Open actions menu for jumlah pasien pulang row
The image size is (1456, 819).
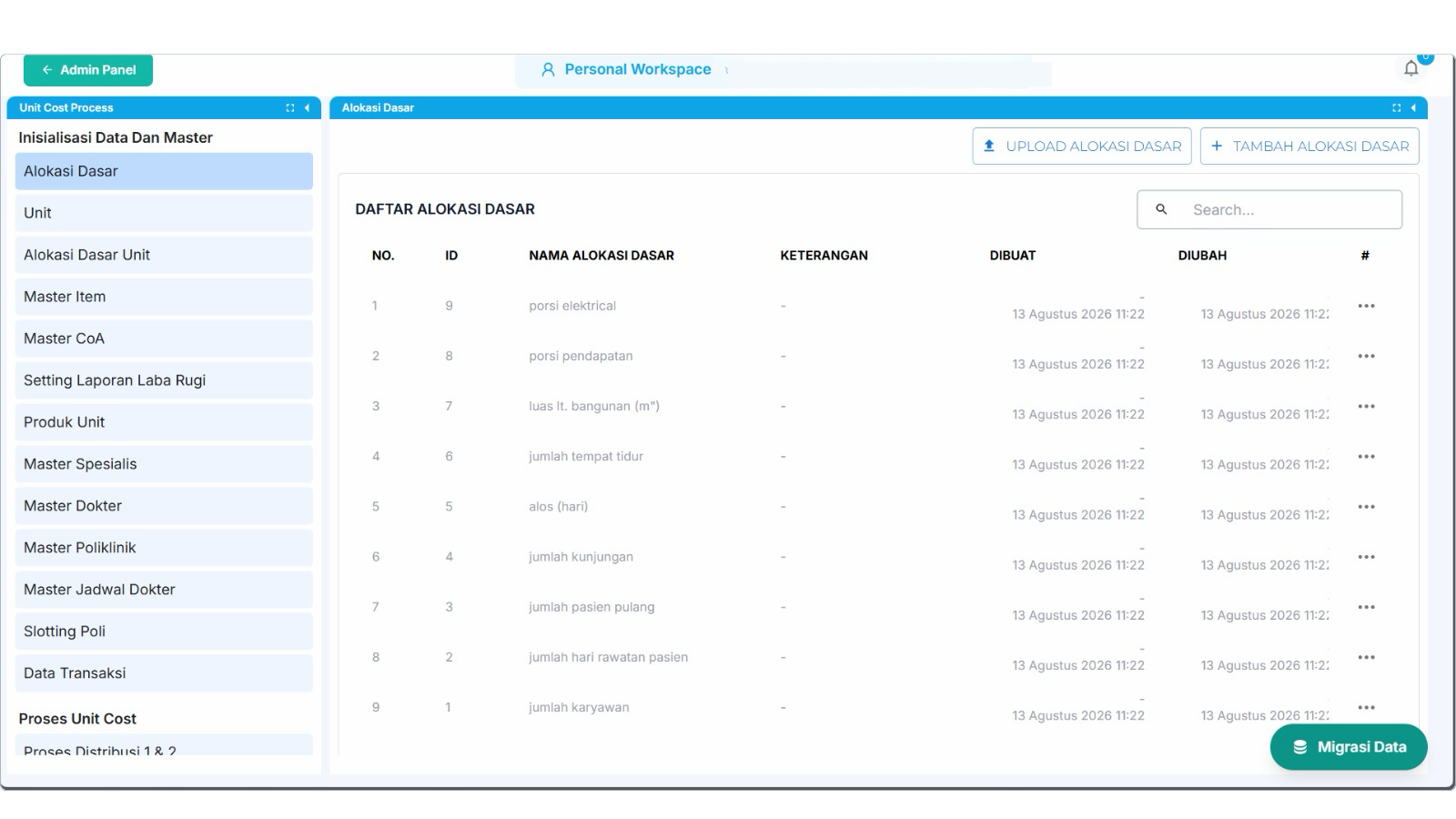[x=1366, y=606]
